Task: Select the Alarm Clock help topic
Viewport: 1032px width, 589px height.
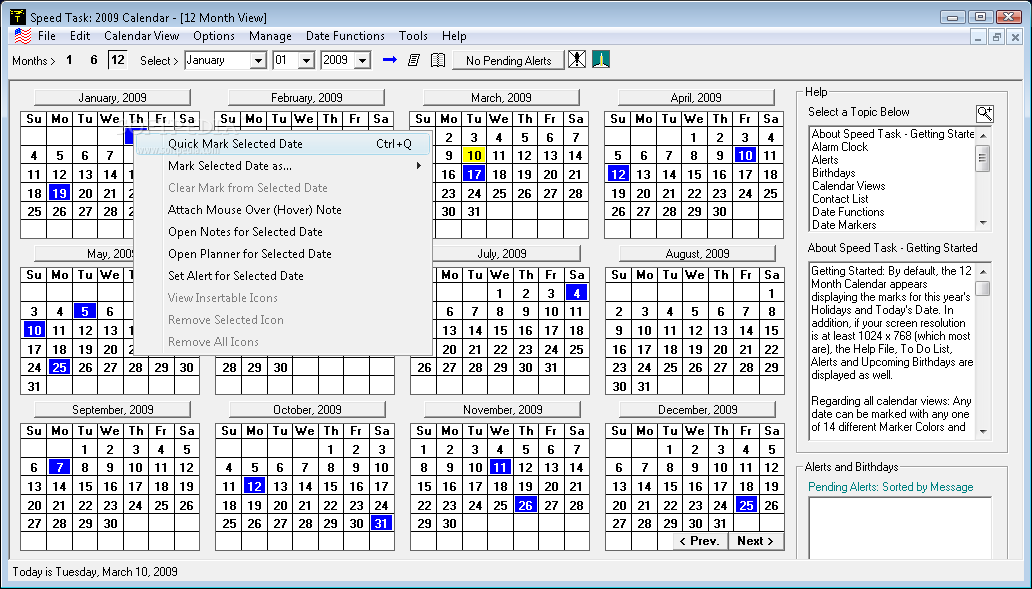Action: pos(839,147)
